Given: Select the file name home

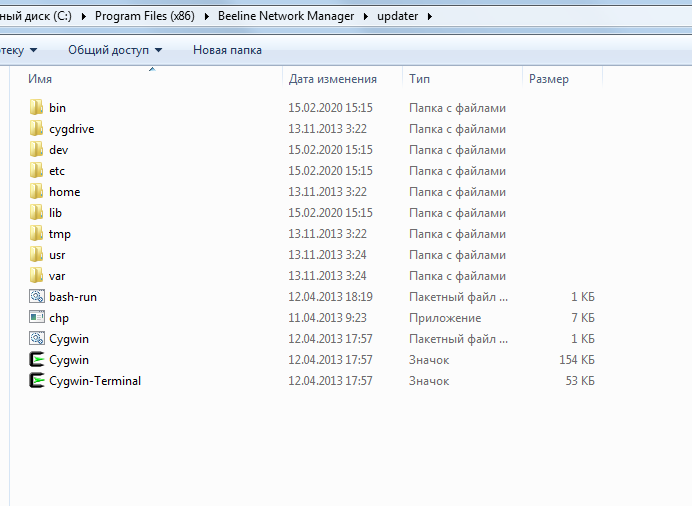Looking at the screenshot, I should coord(64,192).
